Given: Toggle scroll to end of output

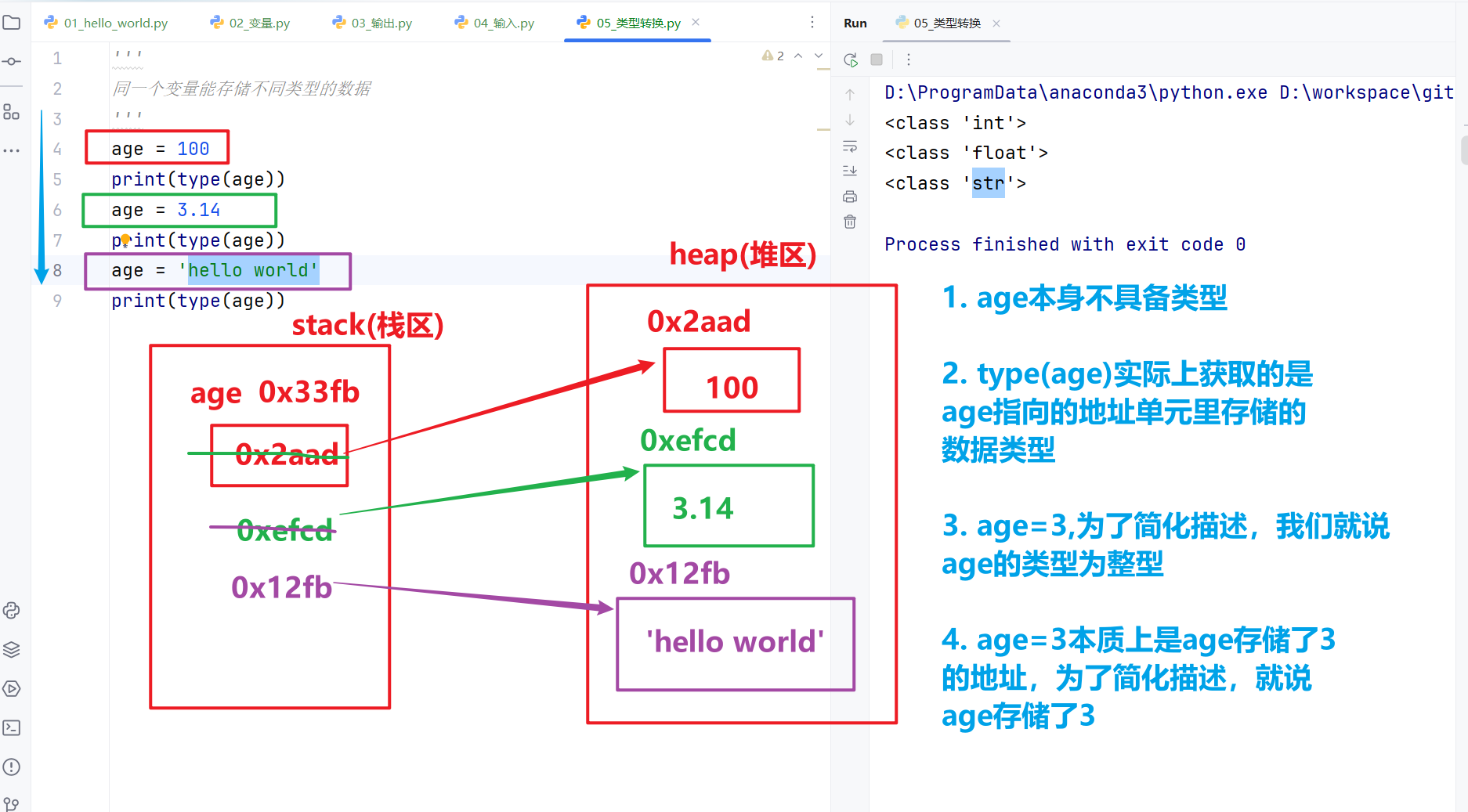Looking at the screenshot, I should (850, 171).
